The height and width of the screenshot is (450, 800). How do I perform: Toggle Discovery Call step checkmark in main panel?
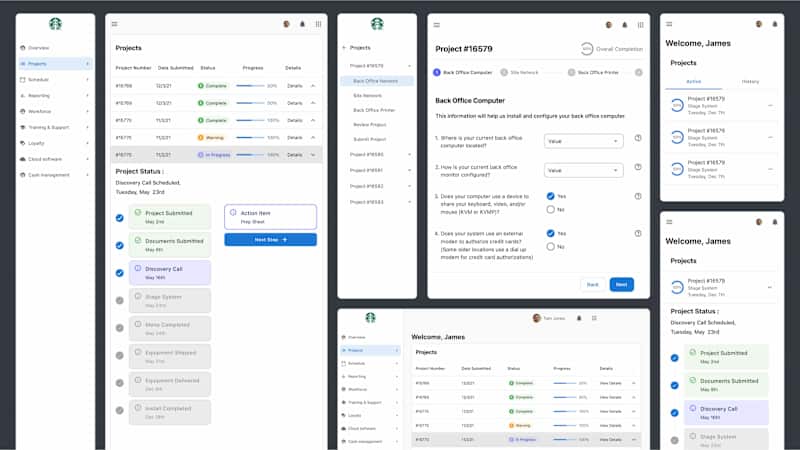point(119,273)
